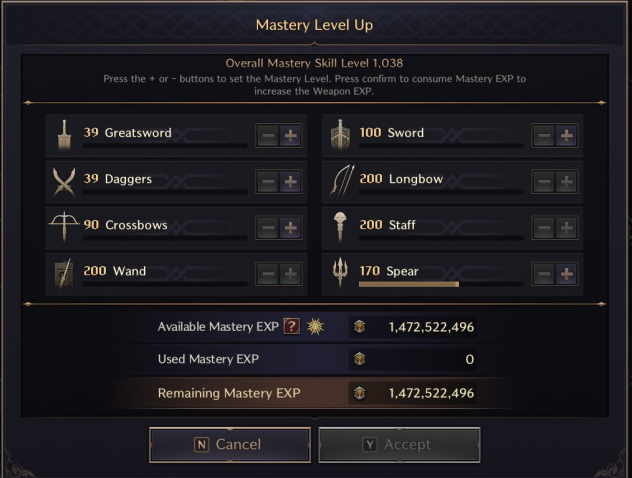Click the Staff weapon icon
This screenshot has width=632, height=478.
[x=340, y=227]
